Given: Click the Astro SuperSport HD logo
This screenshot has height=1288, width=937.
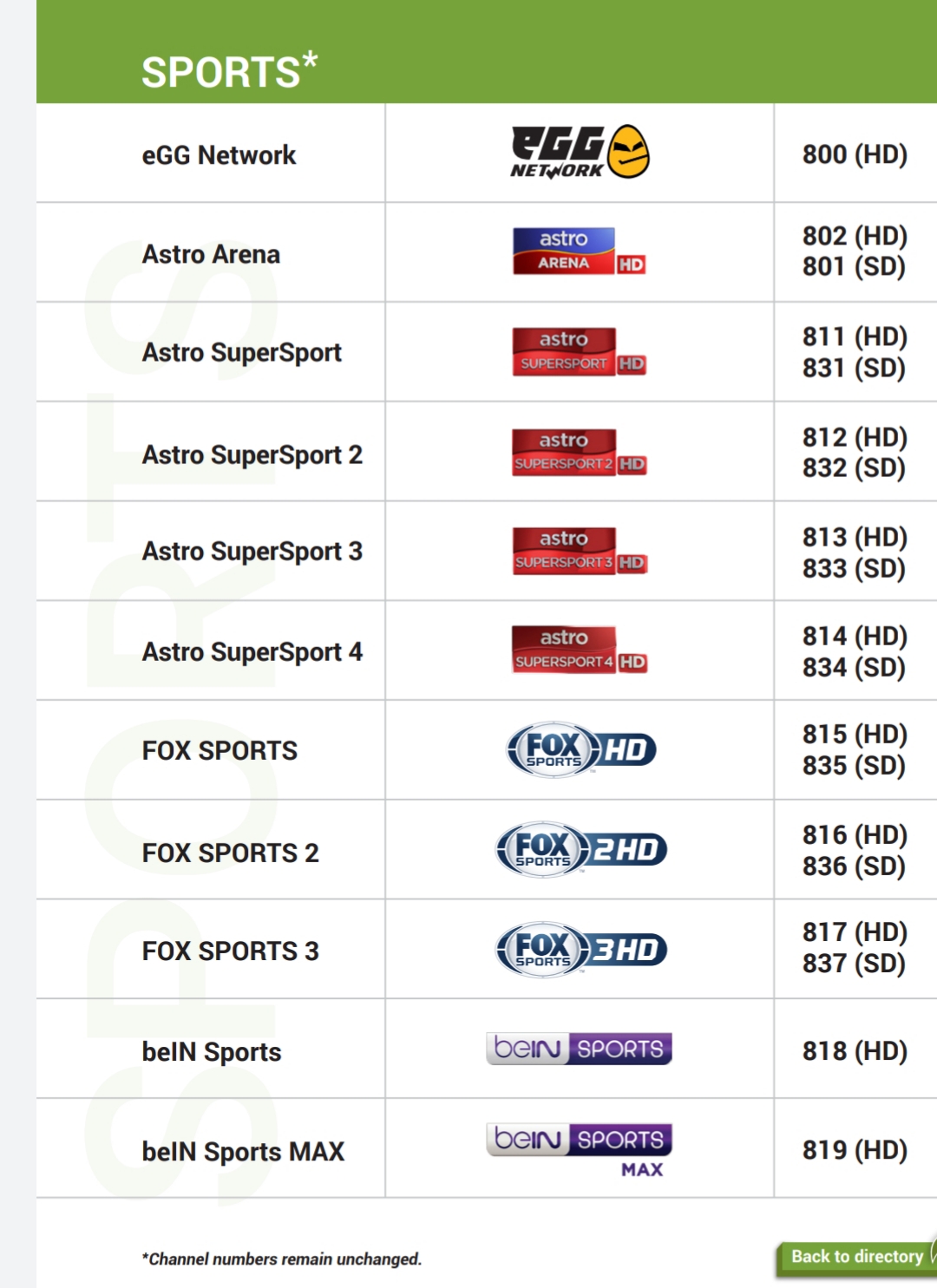Looking at the screenshot, I should click(580, 351).
